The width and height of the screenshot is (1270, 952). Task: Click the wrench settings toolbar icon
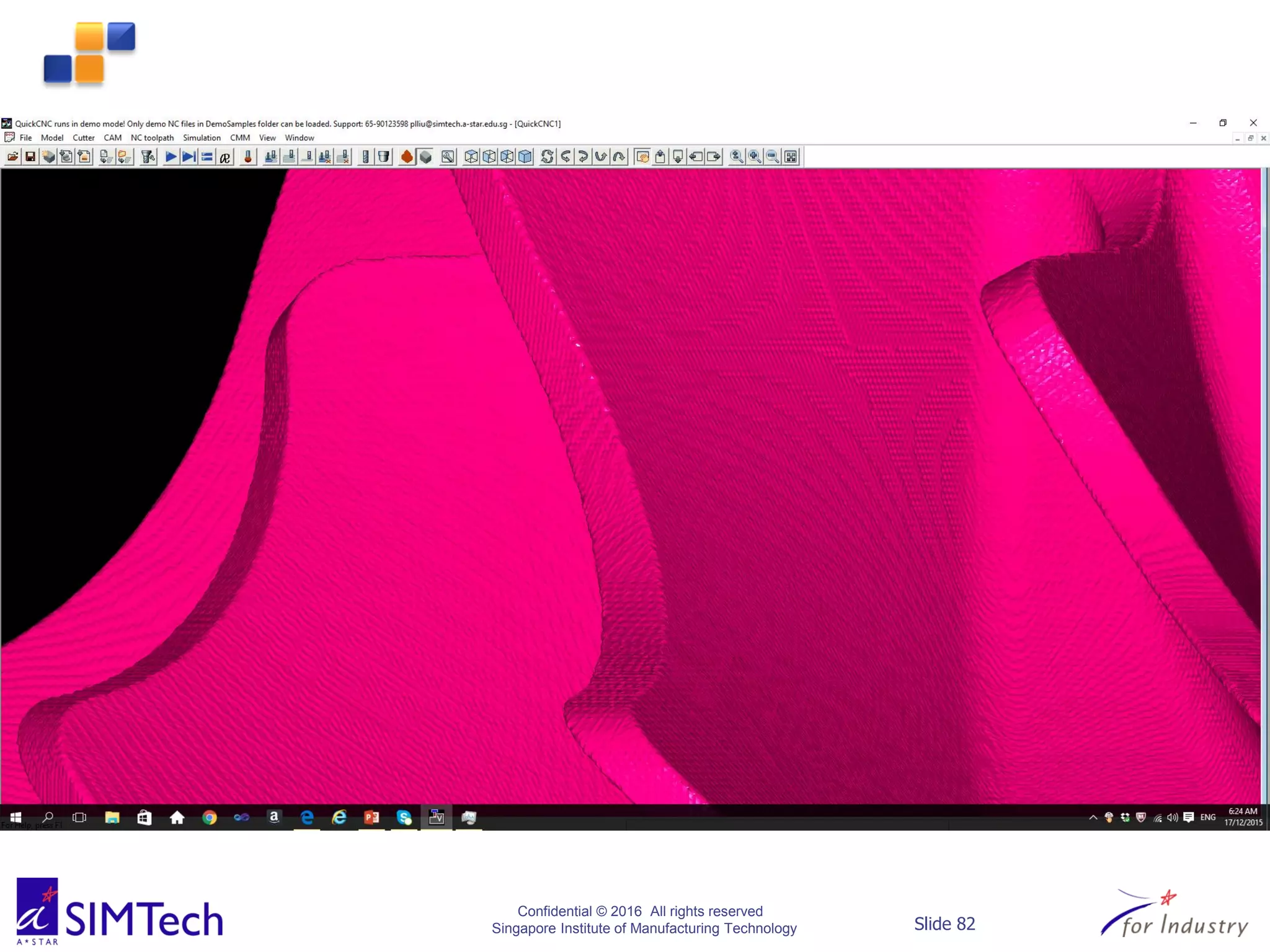click(448, 157)
